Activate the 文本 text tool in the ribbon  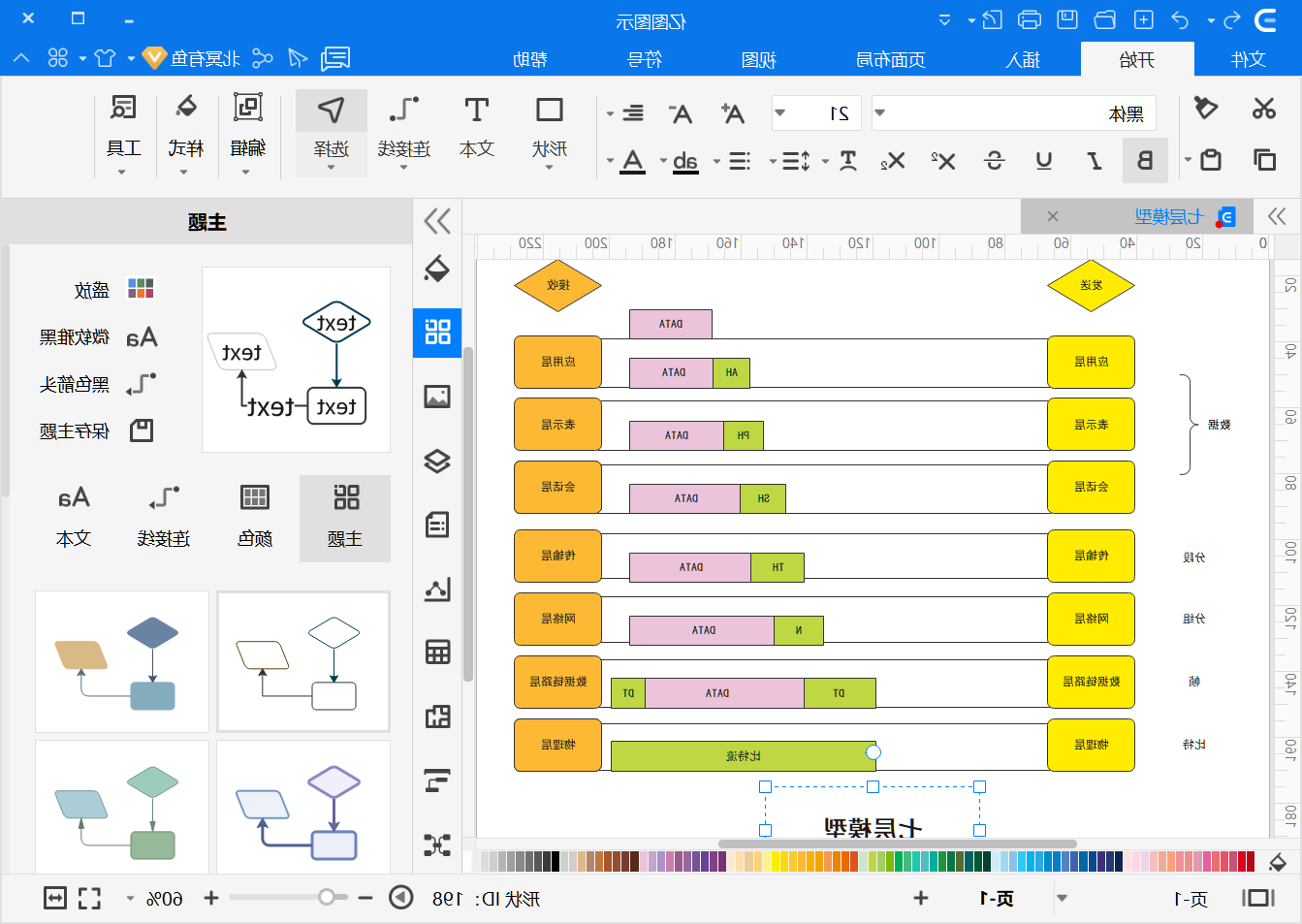(476, 133)
